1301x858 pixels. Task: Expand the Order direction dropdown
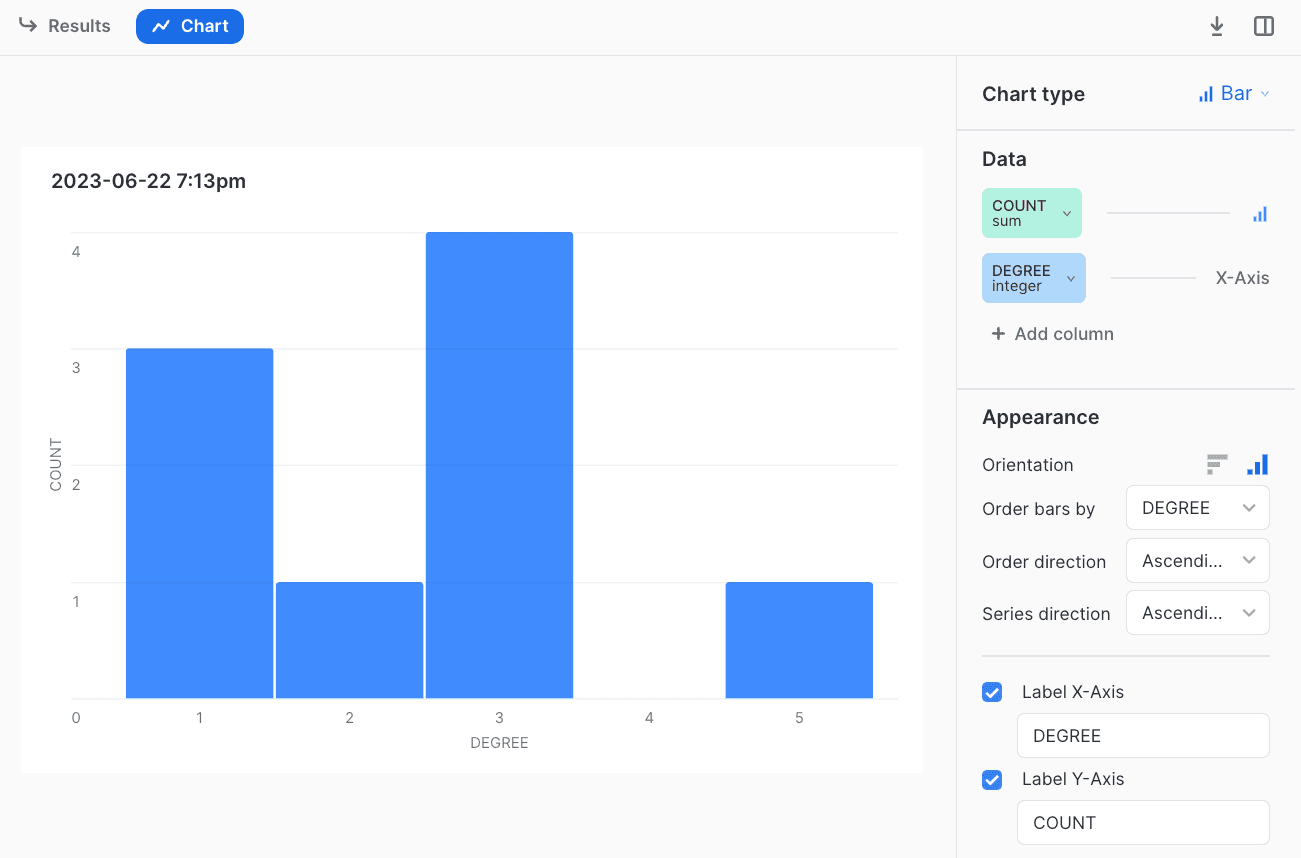(x=1197, y=561)
